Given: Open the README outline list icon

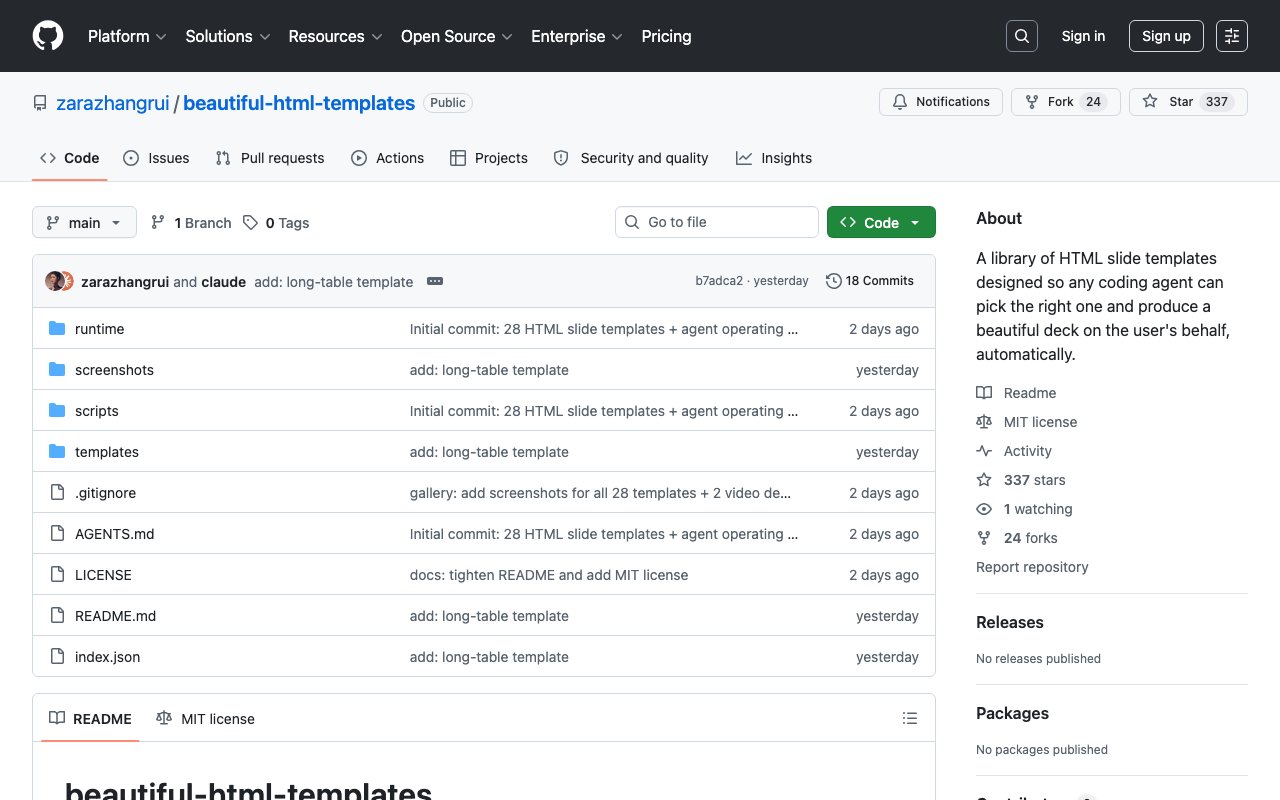Looking at the screenshot, I should [910, 718].
